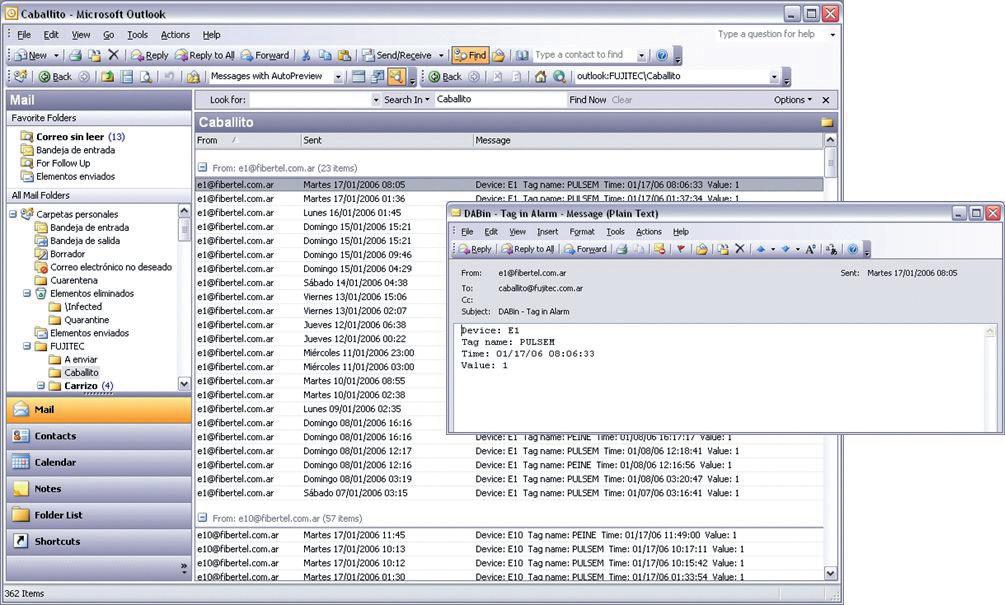Collapse the Elementos eliminados tree node
Viewport: 1005px width, 605px height.
point(27,294)
